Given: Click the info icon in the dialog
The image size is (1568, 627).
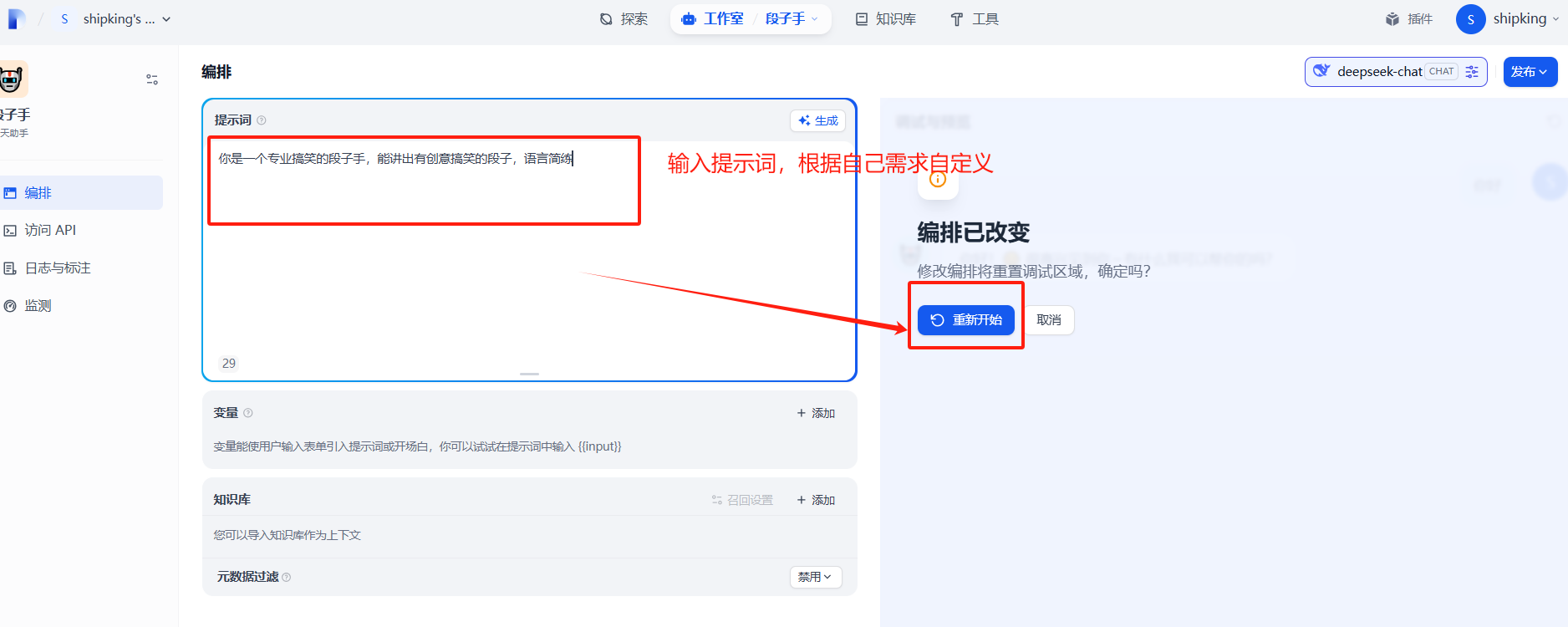Looking at the screenshot, I should [x=938, y=179].
